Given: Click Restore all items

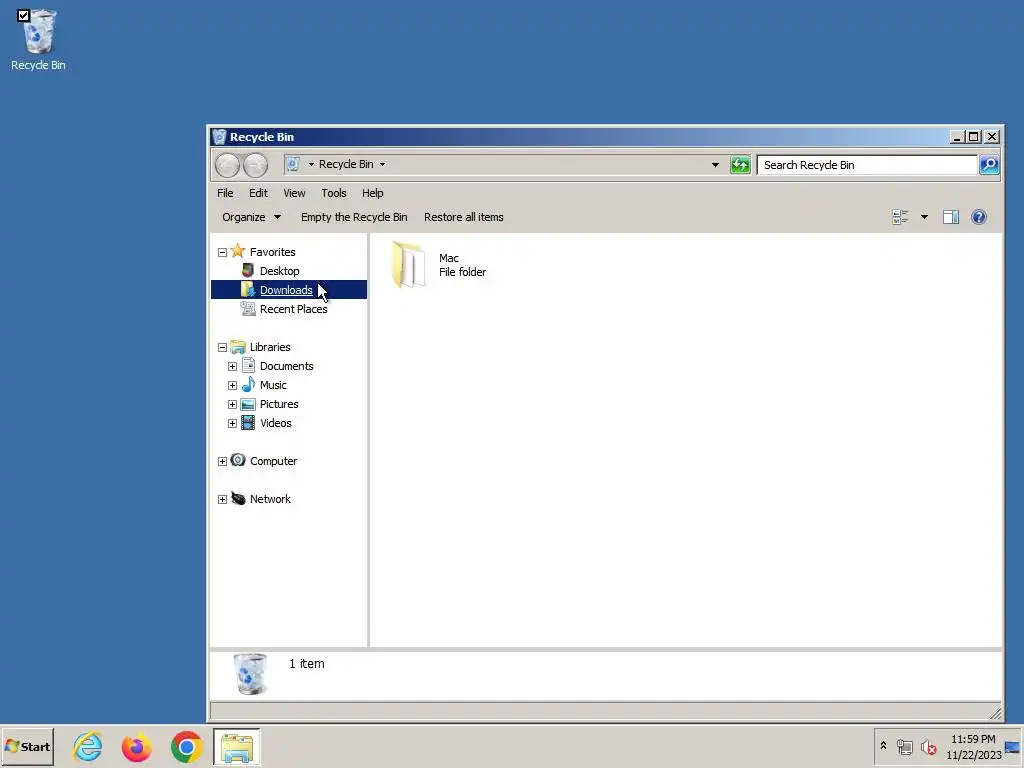Looking at the screenshot, I should point(464,217).
